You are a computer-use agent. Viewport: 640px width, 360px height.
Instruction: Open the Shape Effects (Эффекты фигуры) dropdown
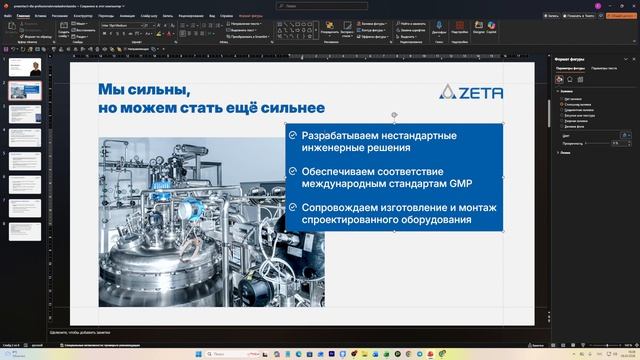click(x=373, y=37)
